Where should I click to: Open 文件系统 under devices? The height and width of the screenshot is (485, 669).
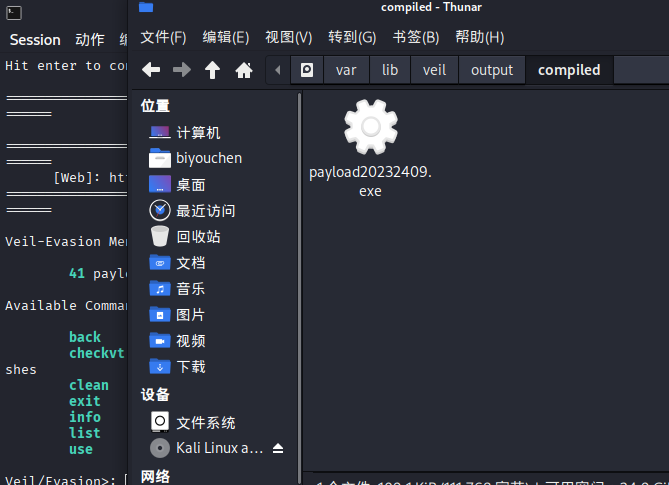pyautogui.click(x=206, y=423)
